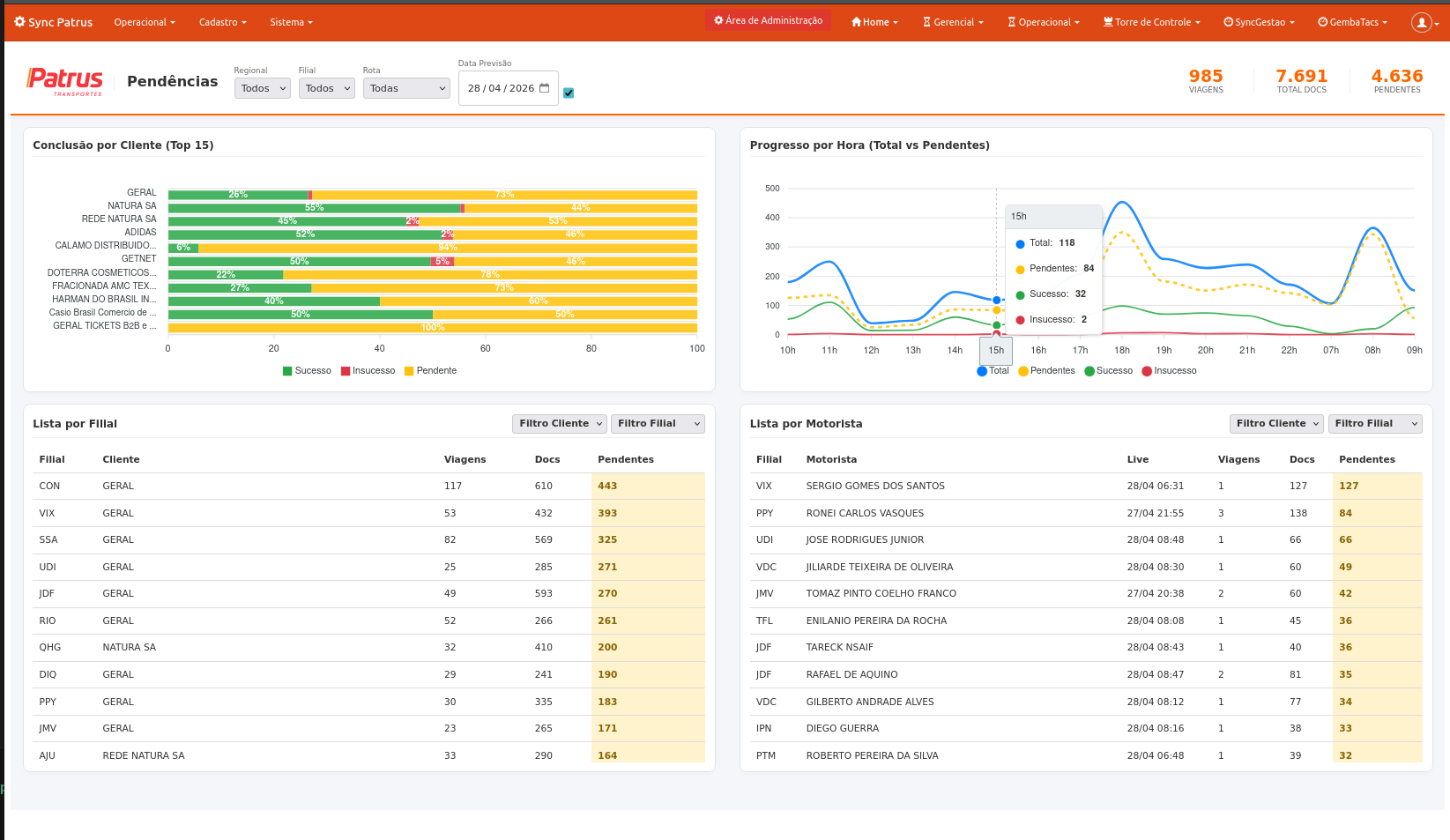Click the gear icon beside Sync Patrus
Image resolution: width=1450 pixels, height=840 pixels.
(x=19, y=22)
